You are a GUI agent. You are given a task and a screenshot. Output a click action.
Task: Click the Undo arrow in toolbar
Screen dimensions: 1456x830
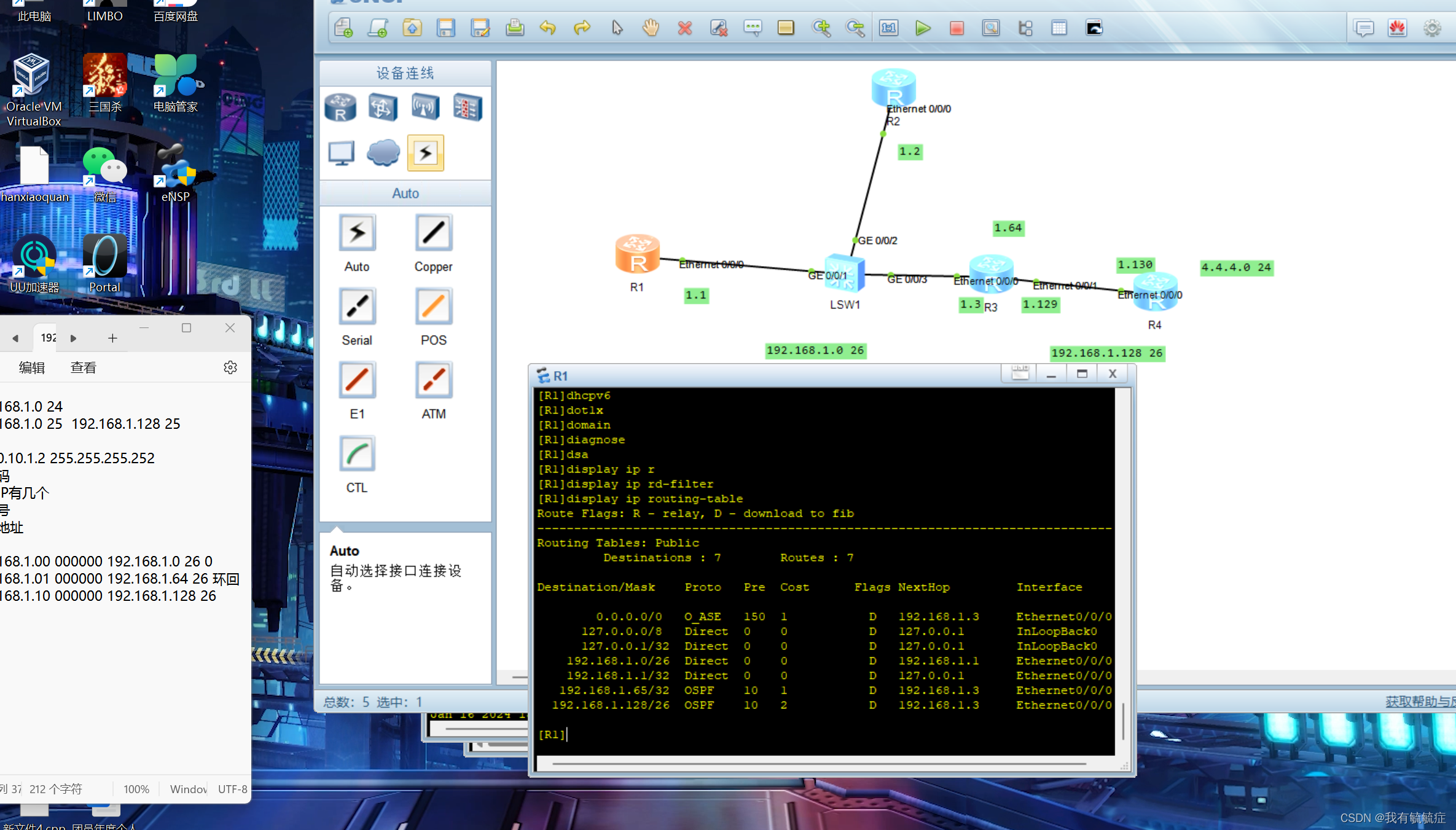547,28
